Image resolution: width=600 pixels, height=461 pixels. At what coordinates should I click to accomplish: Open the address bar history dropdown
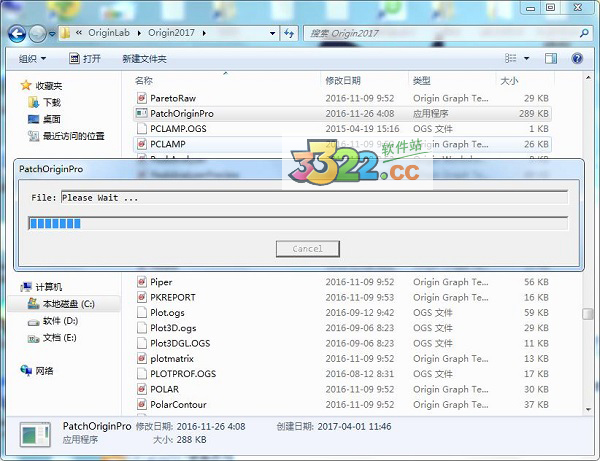coord(272,33)
